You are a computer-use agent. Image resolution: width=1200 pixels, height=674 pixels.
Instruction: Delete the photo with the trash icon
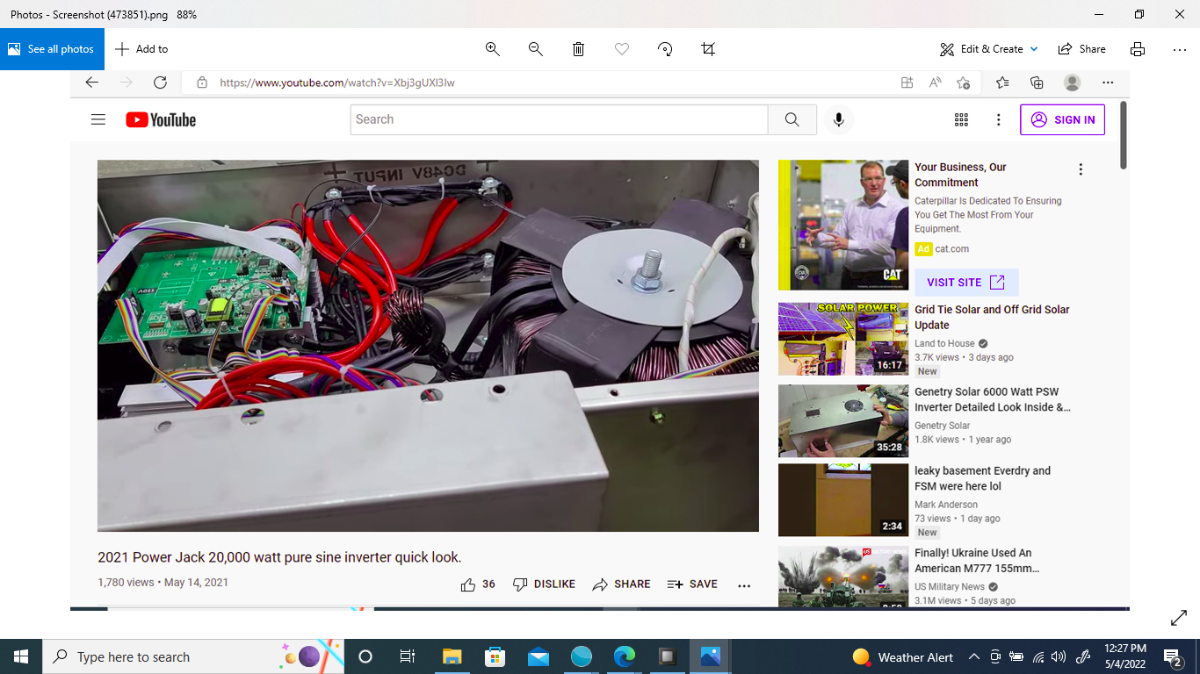pos(578,49)
